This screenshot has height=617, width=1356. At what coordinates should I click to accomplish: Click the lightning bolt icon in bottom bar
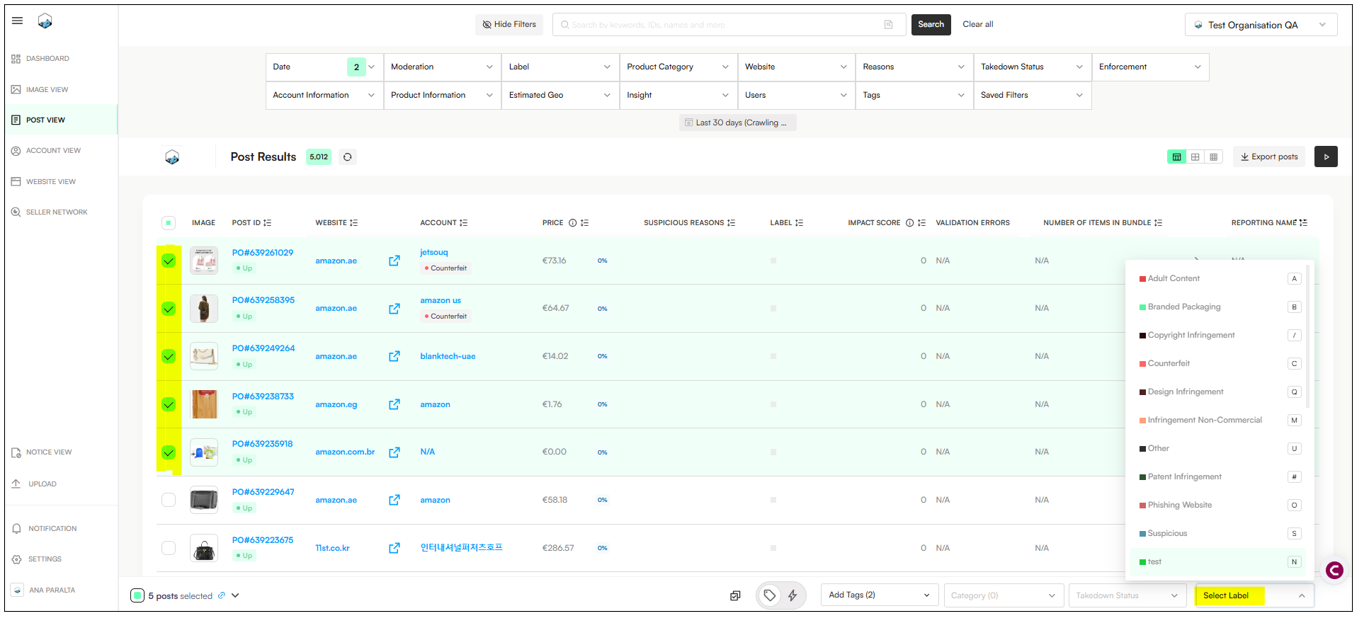pyautogui.click(x=793, y=596)
